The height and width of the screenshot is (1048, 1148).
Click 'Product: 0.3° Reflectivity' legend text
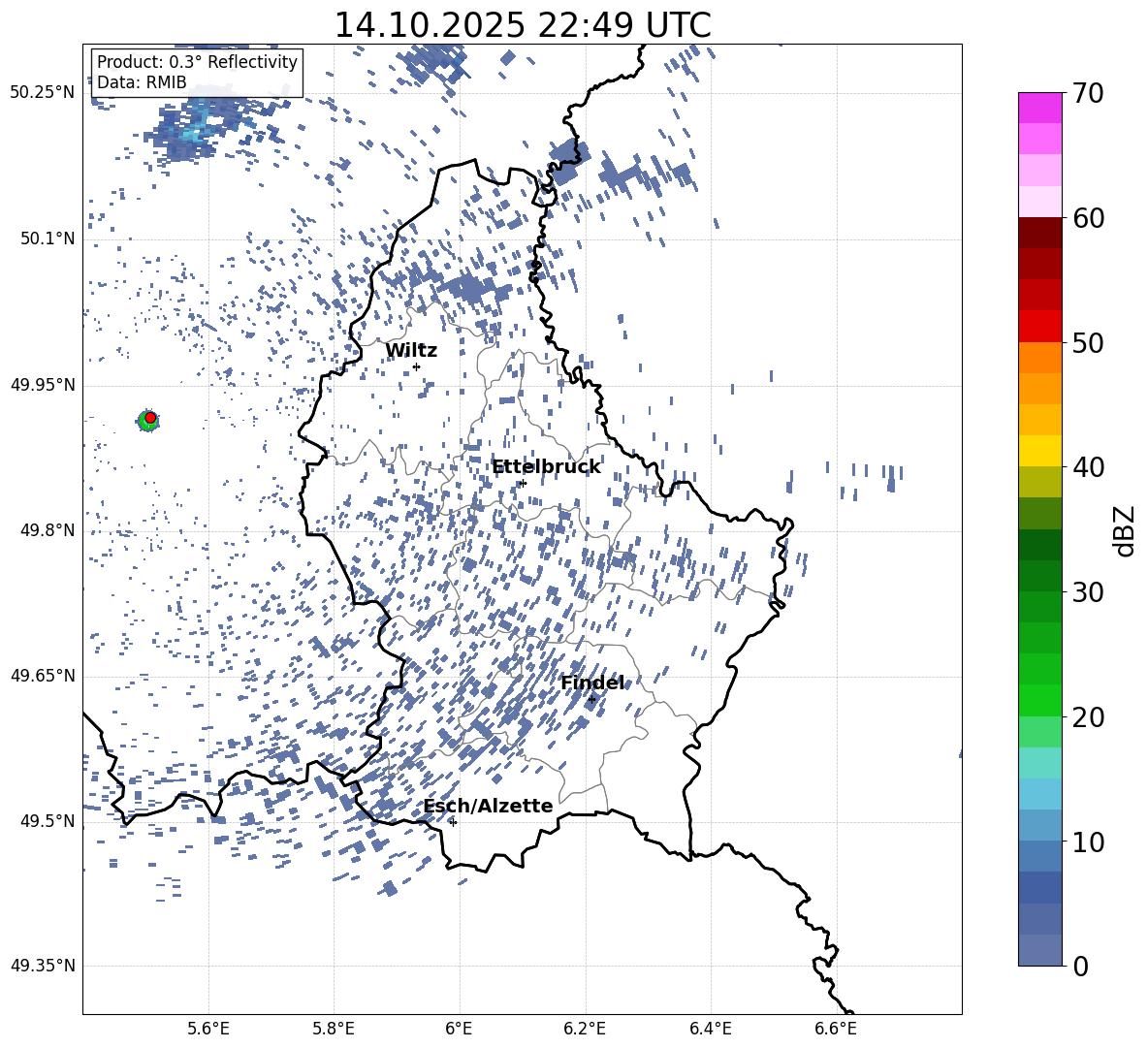(197, 61)
